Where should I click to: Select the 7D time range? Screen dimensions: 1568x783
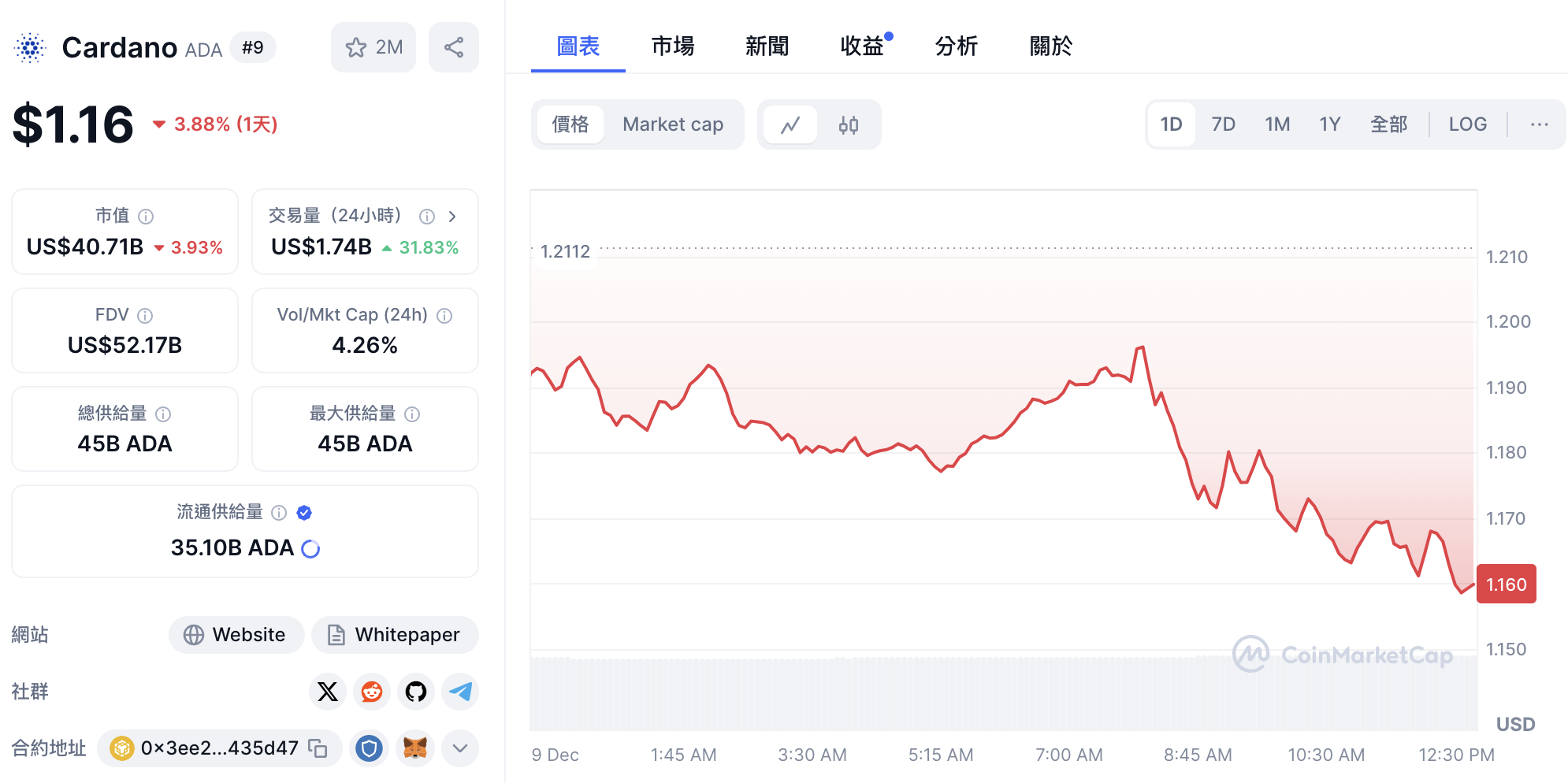click(1223, 124)
